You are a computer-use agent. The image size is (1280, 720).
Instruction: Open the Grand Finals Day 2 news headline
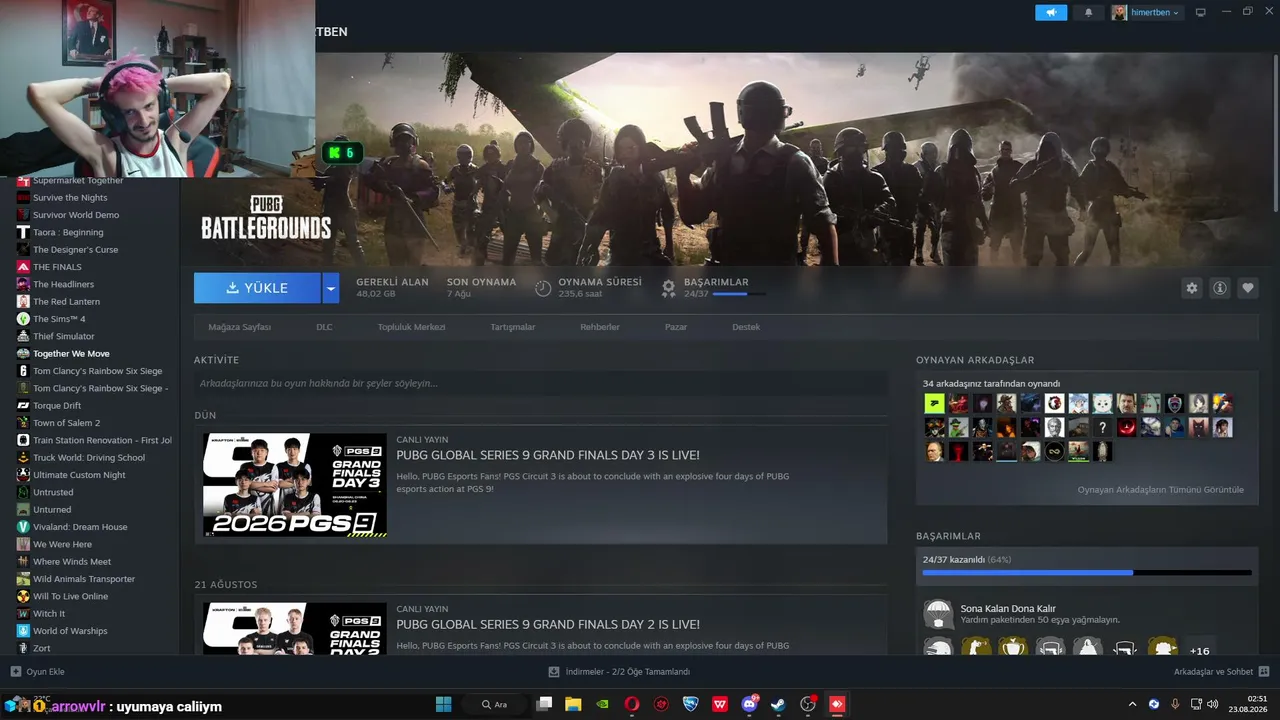[x=548, y=624]
